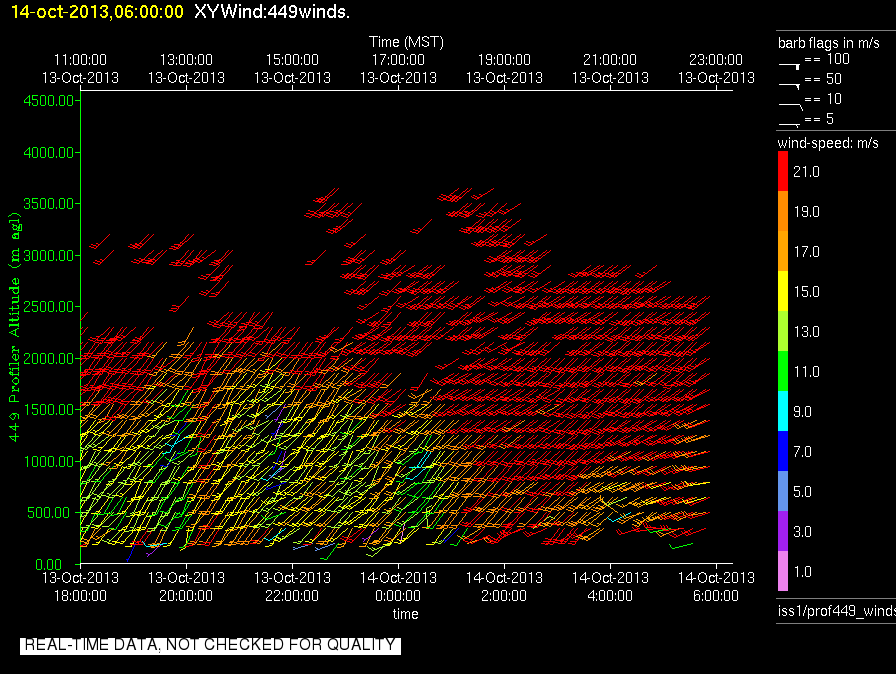Click the light green 13.0 color bar segment

pos(783,331)
